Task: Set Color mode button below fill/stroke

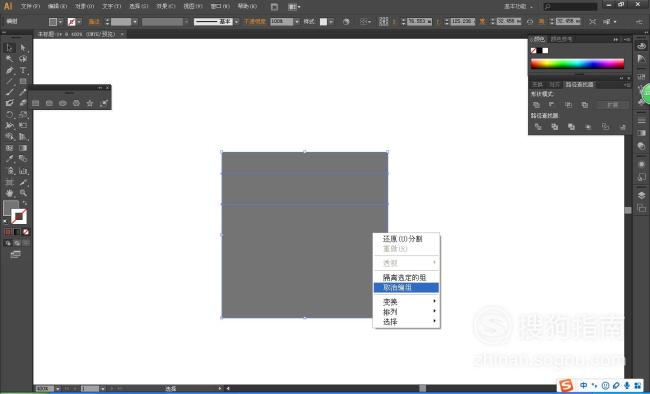Action: click(x=8, y=232)
